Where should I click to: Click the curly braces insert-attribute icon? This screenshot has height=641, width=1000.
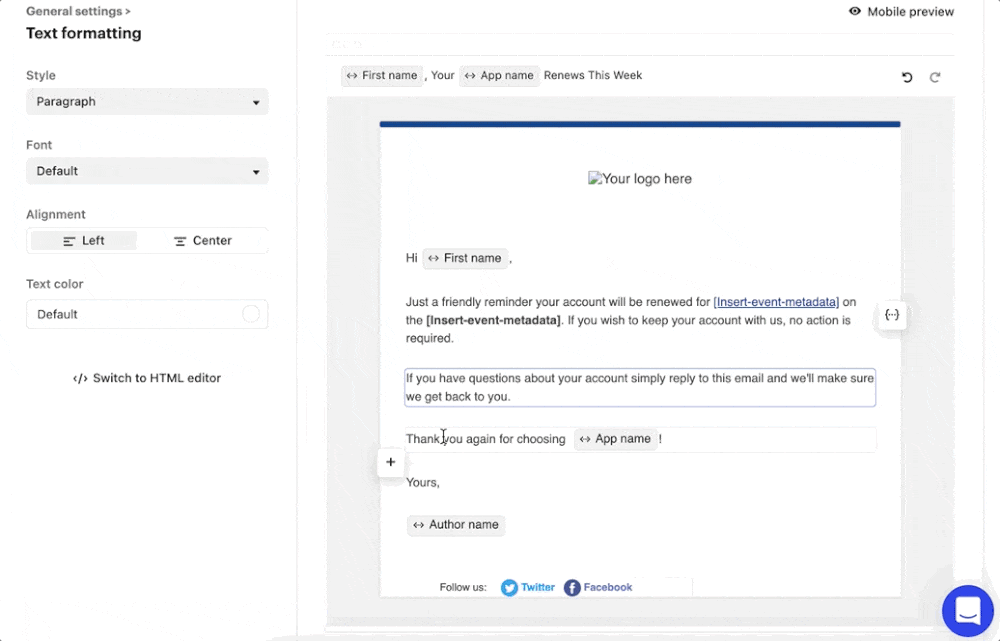[892, 315]
